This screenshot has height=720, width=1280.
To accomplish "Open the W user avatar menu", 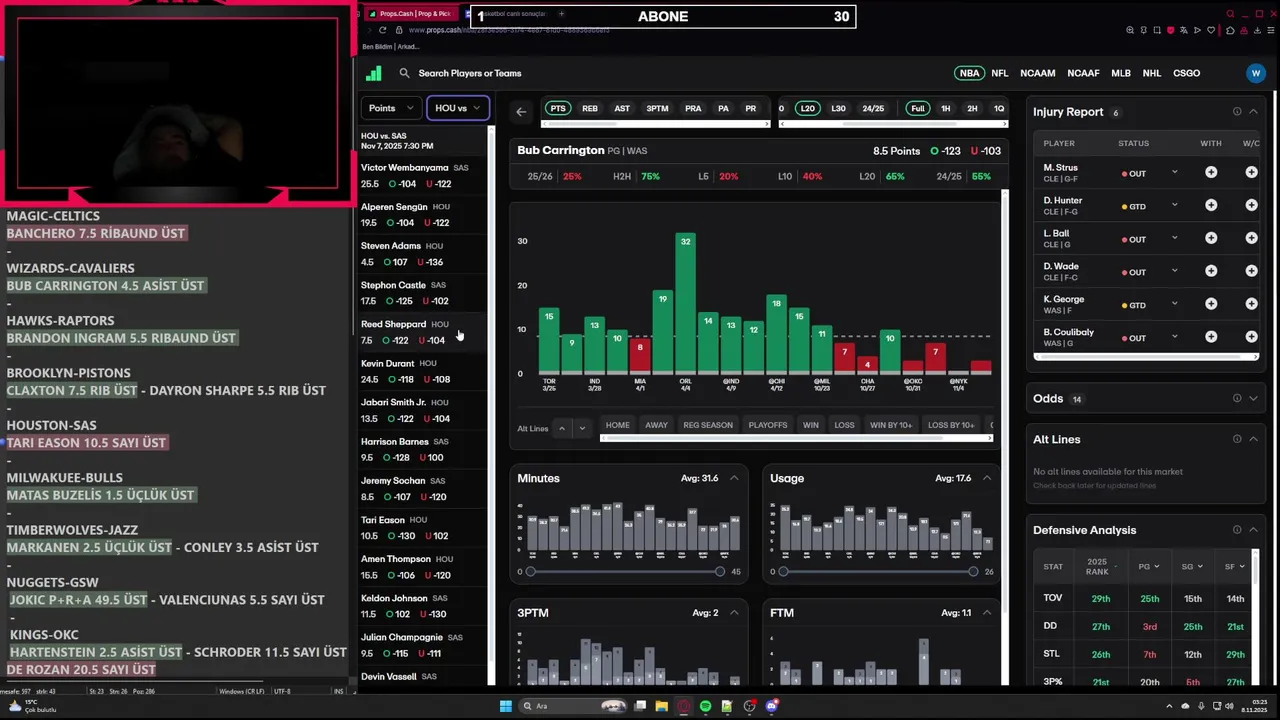I will pyautogui.click(x=1256, y=73).
